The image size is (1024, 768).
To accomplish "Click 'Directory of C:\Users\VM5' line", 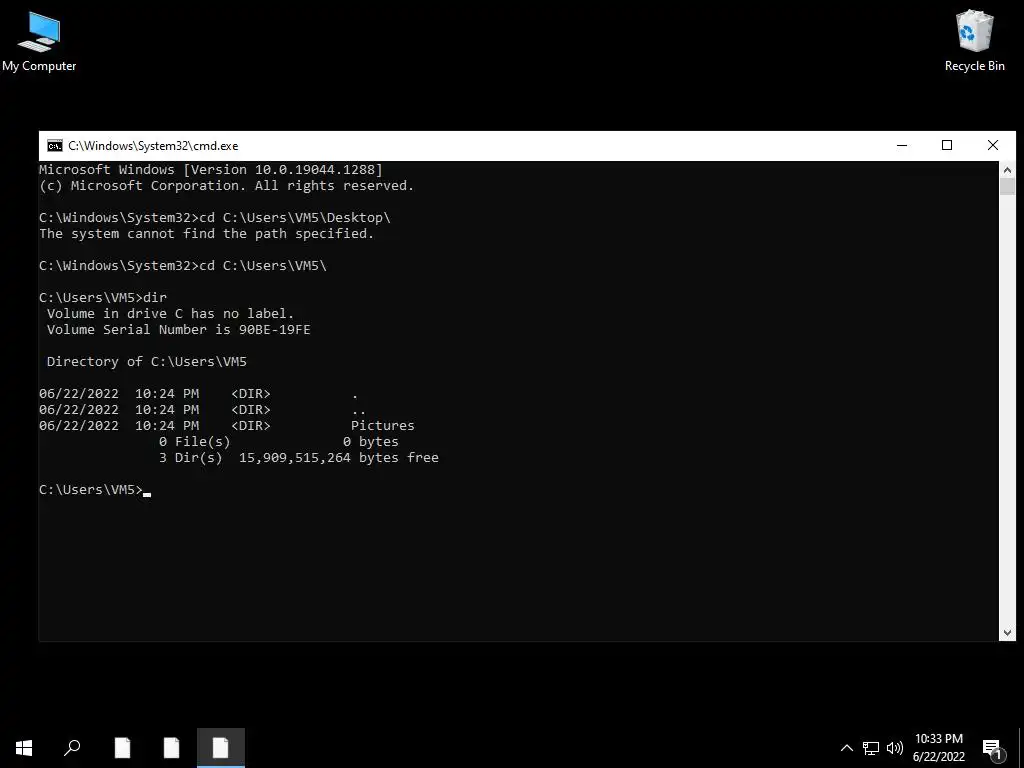I will pos(147,361).
